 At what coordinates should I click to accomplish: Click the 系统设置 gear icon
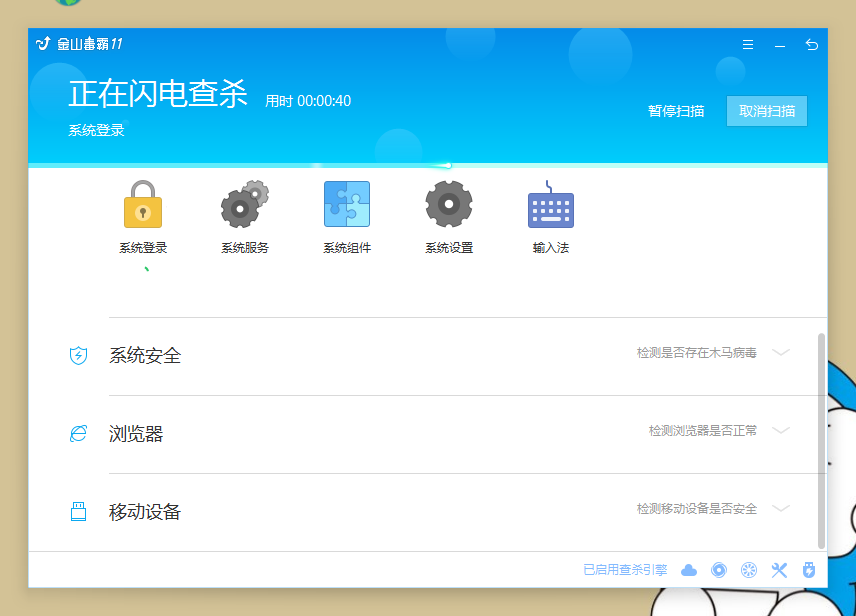(449, 204)
